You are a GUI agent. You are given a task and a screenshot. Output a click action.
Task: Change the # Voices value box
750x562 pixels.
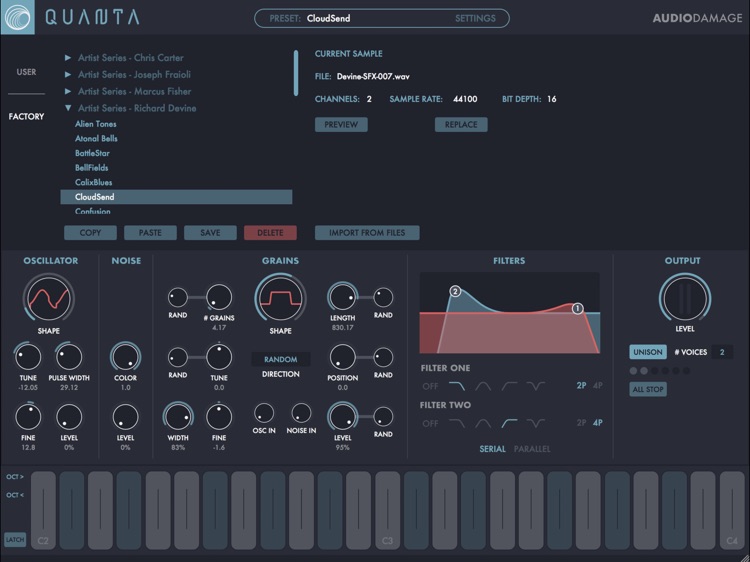[722, 352]
